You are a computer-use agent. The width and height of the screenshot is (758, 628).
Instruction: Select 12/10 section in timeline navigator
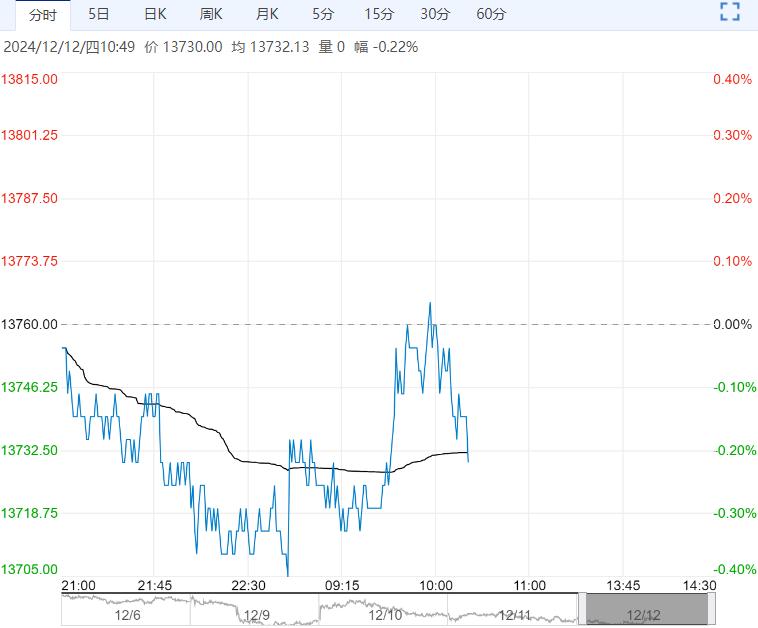pos(384,615)
